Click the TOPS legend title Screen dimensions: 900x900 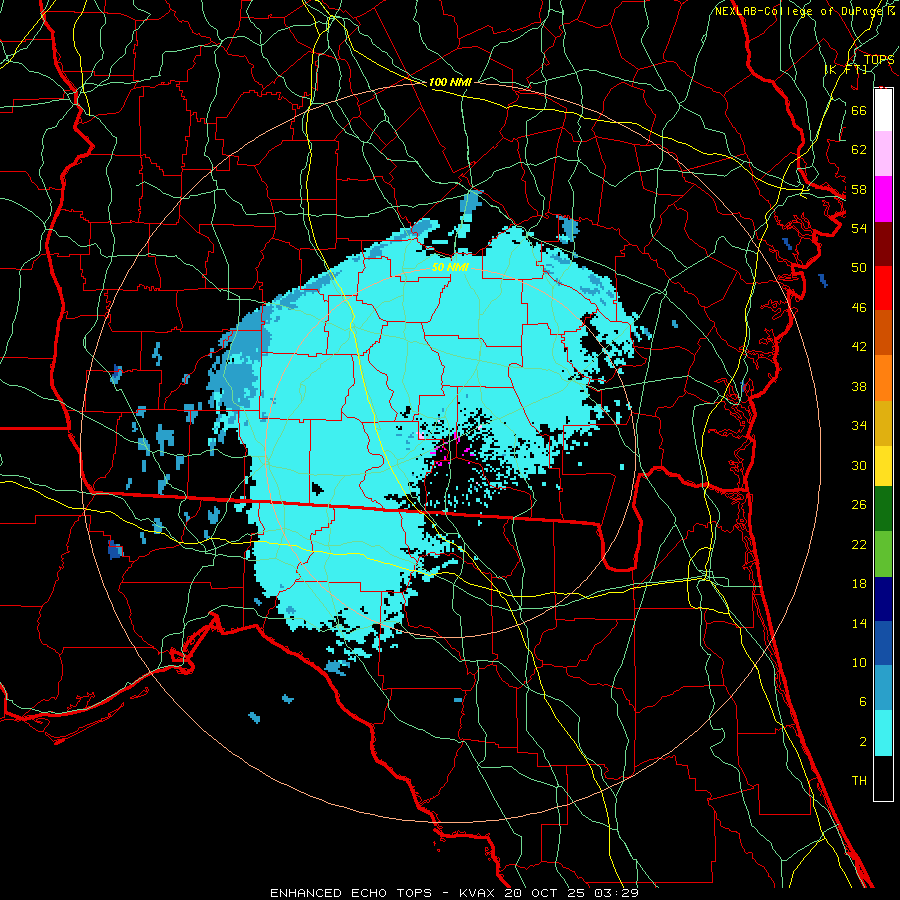coord(878,59)
